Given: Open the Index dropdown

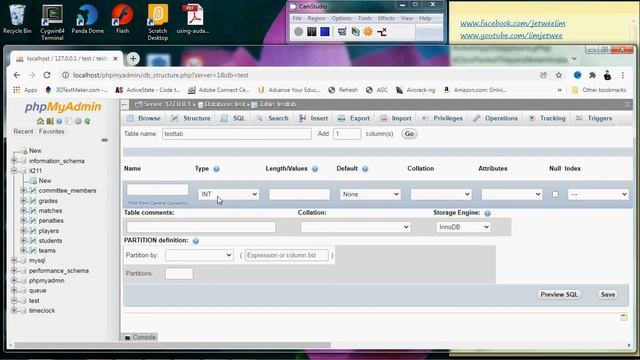Looking at the screenshot, I should pos(598,194).
